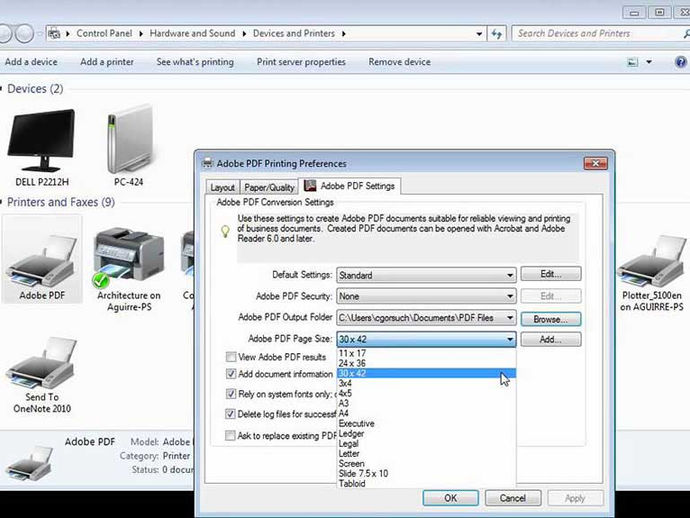Click the help question mark icon

click(680, 62)
